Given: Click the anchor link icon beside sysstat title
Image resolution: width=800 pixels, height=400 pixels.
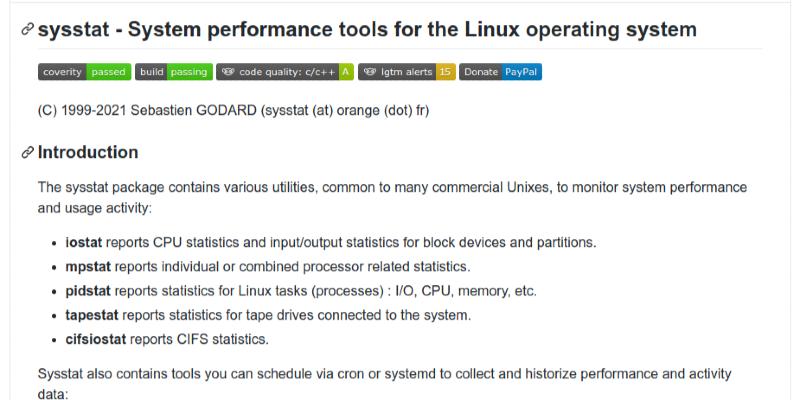Looking at the screenshot, I should (x=27, y=30).
